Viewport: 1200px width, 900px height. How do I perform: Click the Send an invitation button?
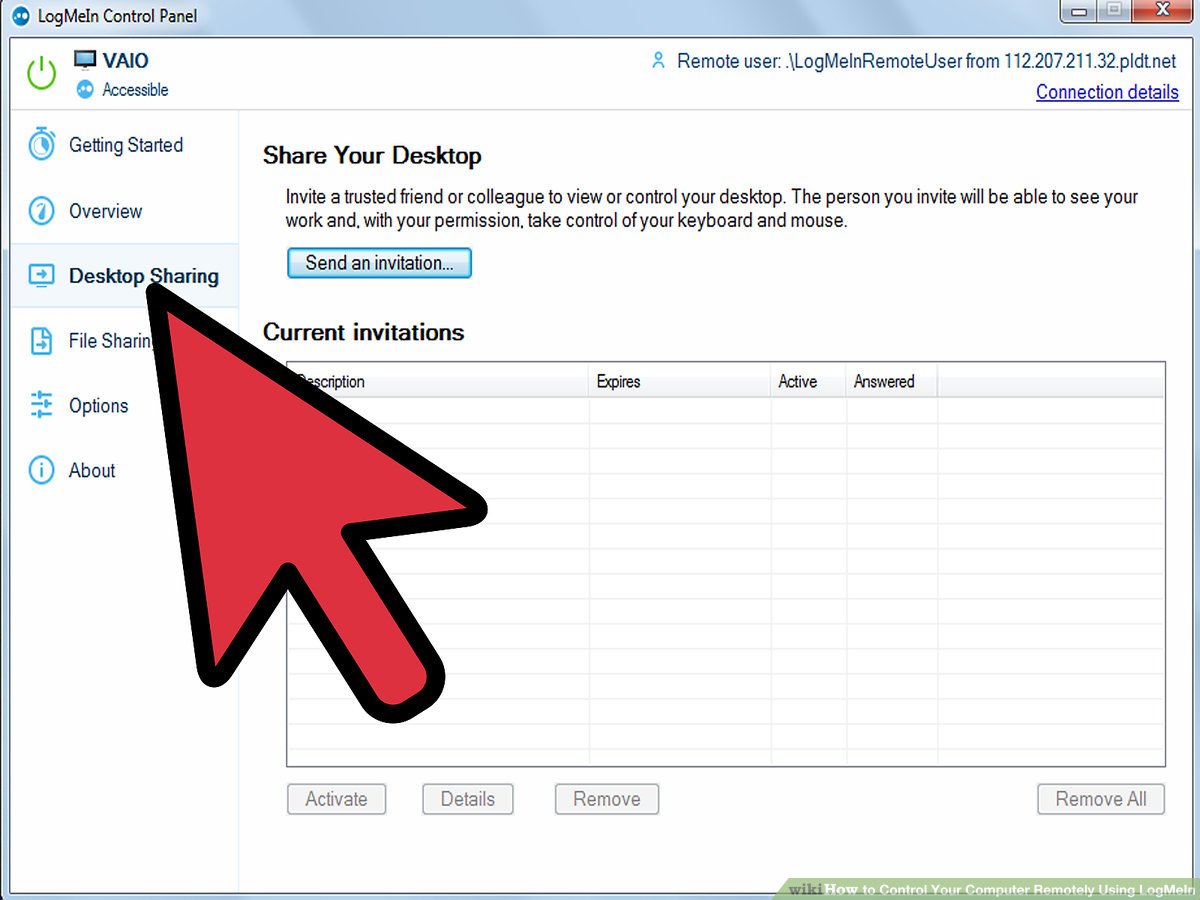click(x=379, y=263)
